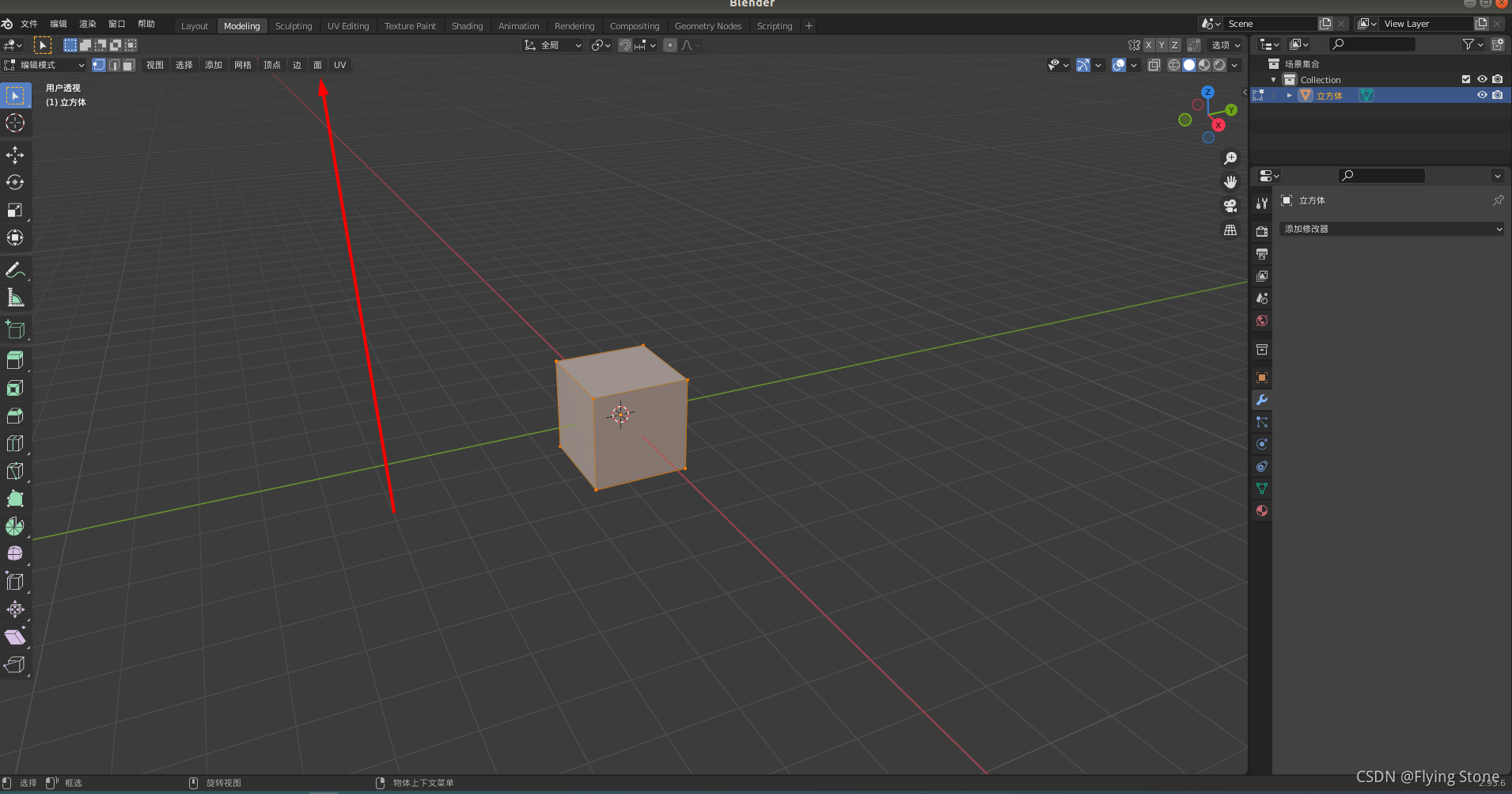The width and height of the screenshot is (1512, 794).
Task: Disable 立方体 in renders camera icon
Action: pos(1498,95)
